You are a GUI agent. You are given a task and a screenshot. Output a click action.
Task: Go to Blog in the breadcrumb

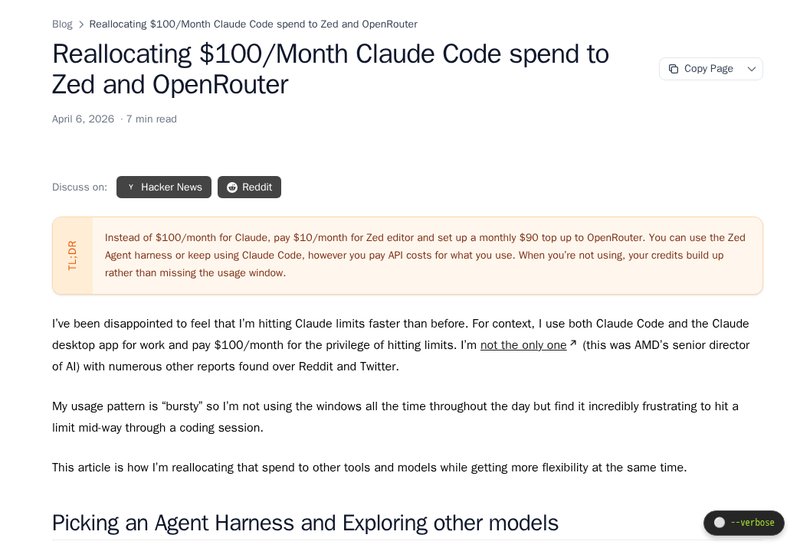coord(62,24)
